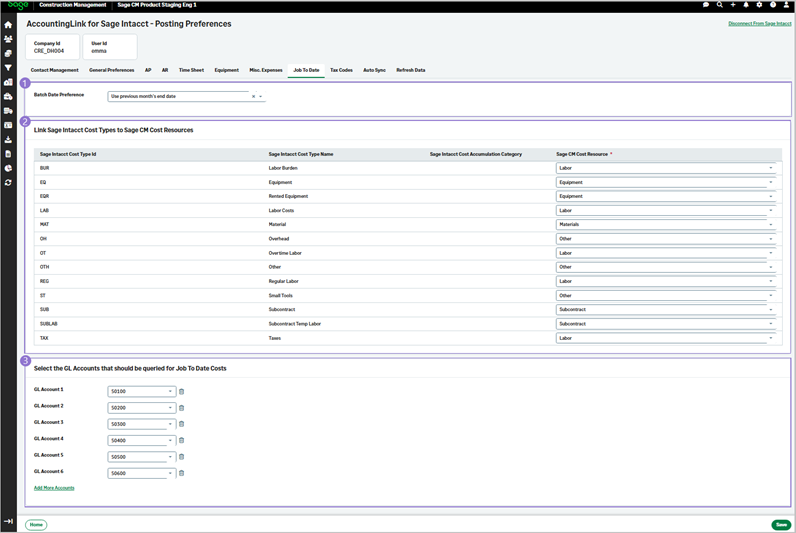
Task: Delete GL Account 4 with trash icon
Action: pyautogui.click(x=181, y=440)
